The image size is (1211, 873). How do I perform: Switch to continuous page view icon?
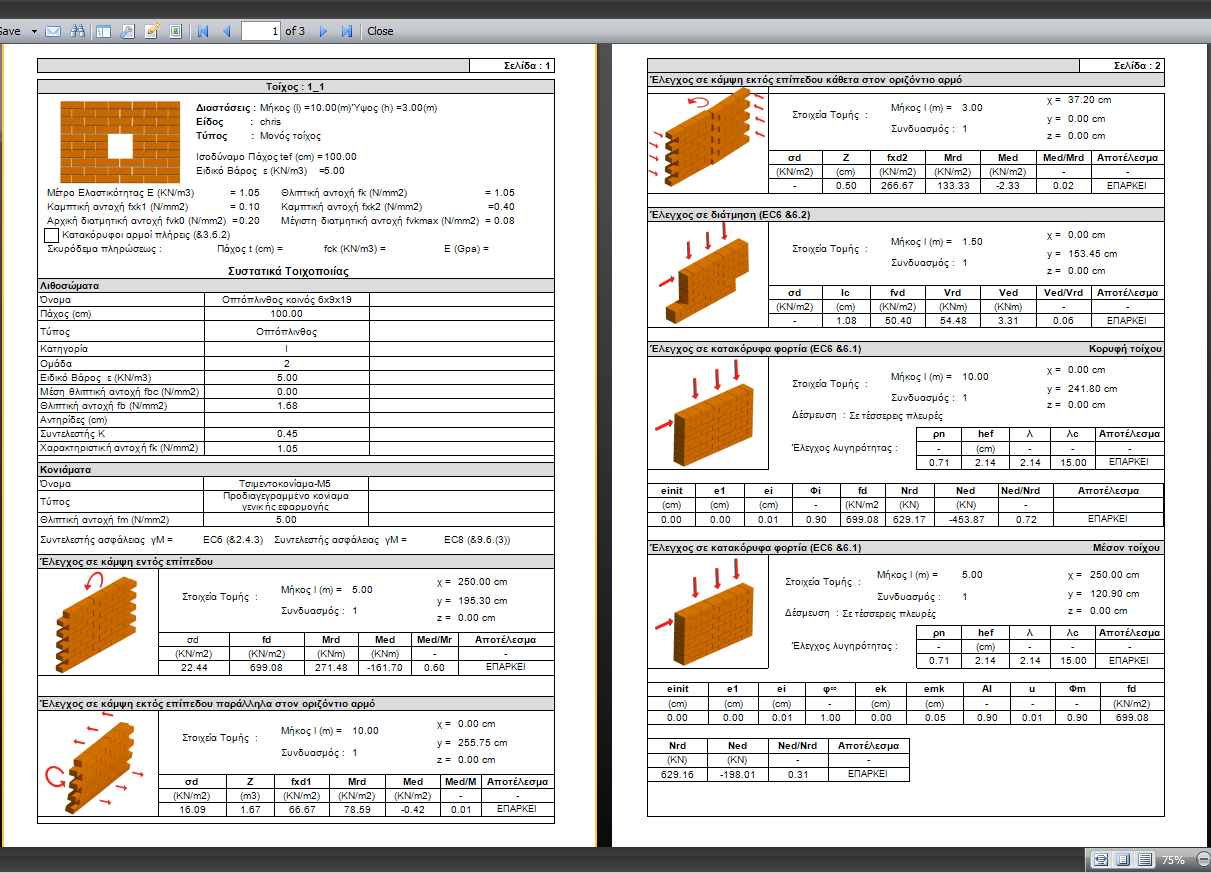coord(1145,860)
